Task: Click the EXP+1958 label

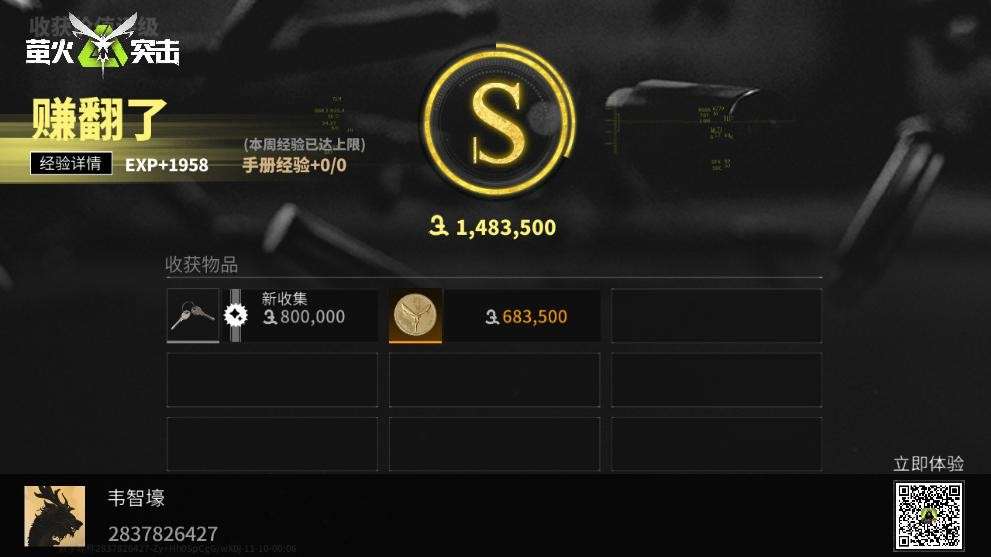Action: pyautogui.click(x=167, y=165)
